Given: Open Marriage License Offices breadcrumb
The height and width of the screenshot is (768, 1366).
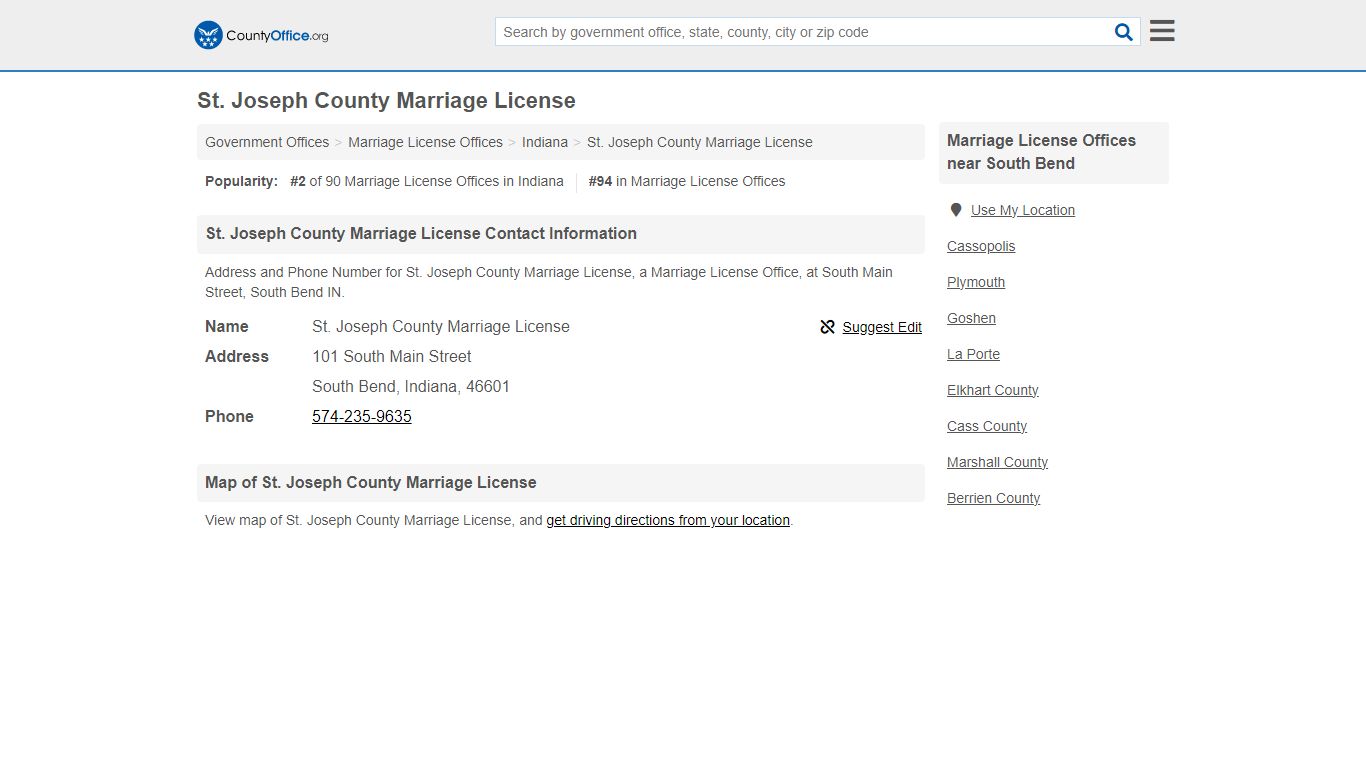Looking at the screenshot, I should [425, 142].
